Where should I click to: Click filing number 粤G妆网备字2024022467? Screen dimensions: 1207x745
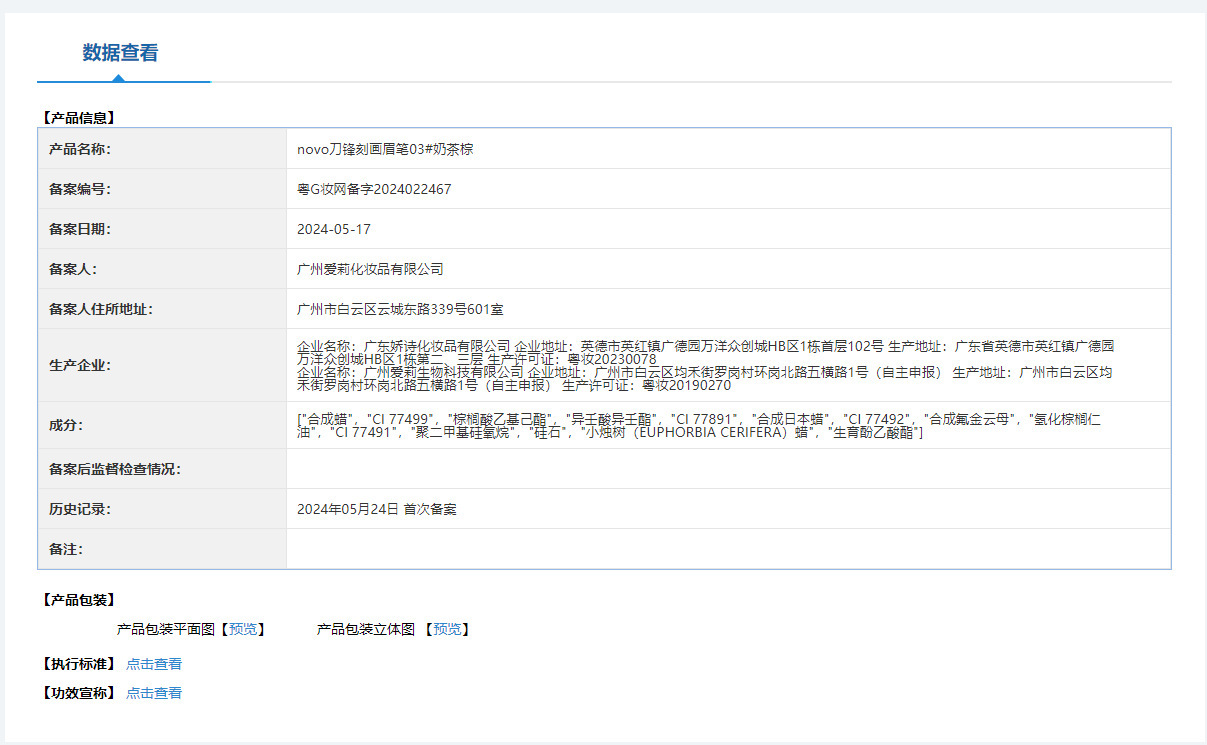click(374, 189)
